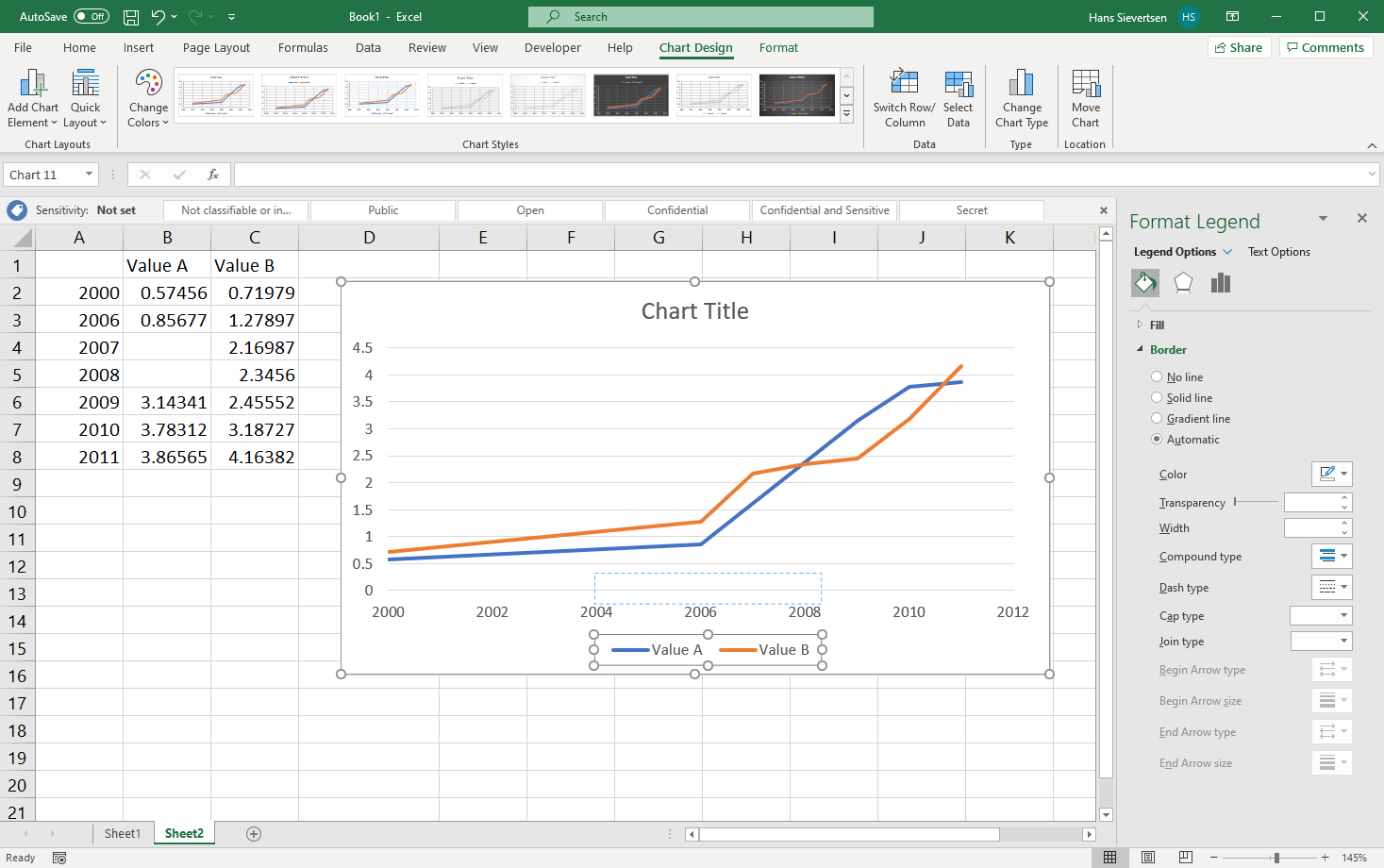This screenshot has width=1384, height=868.
Task: Click the Ribbon Display Options icon
Action: (x=1232, y=17)
